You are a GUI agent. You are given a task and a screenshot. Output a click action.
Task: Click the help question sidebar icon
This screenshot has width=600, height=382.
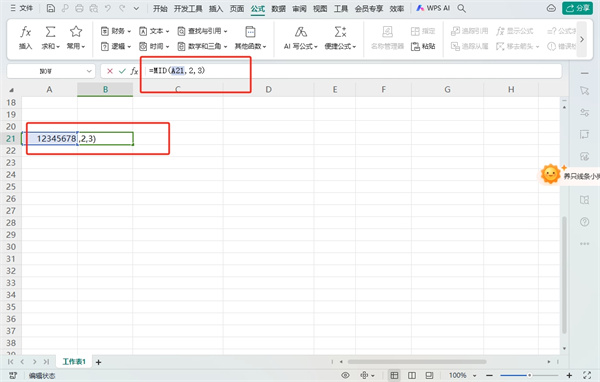[x=584, y=222]
